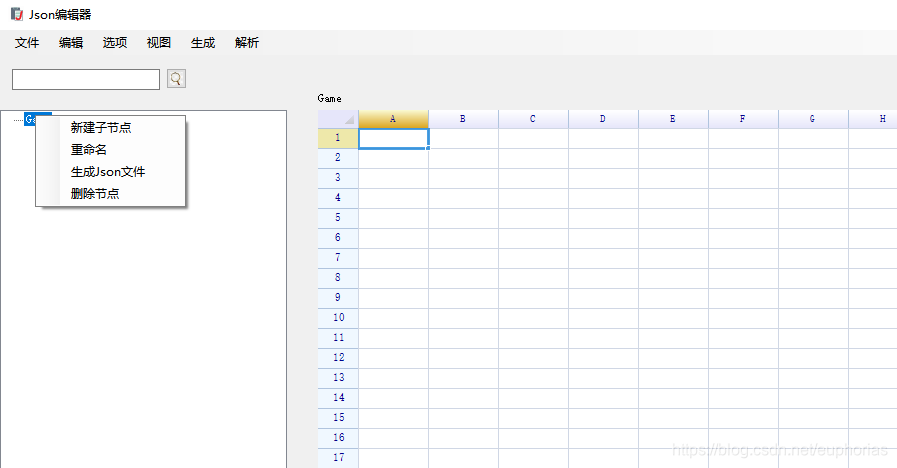Select column H header
Screen dimensions: 897x468
coord(873,119)
